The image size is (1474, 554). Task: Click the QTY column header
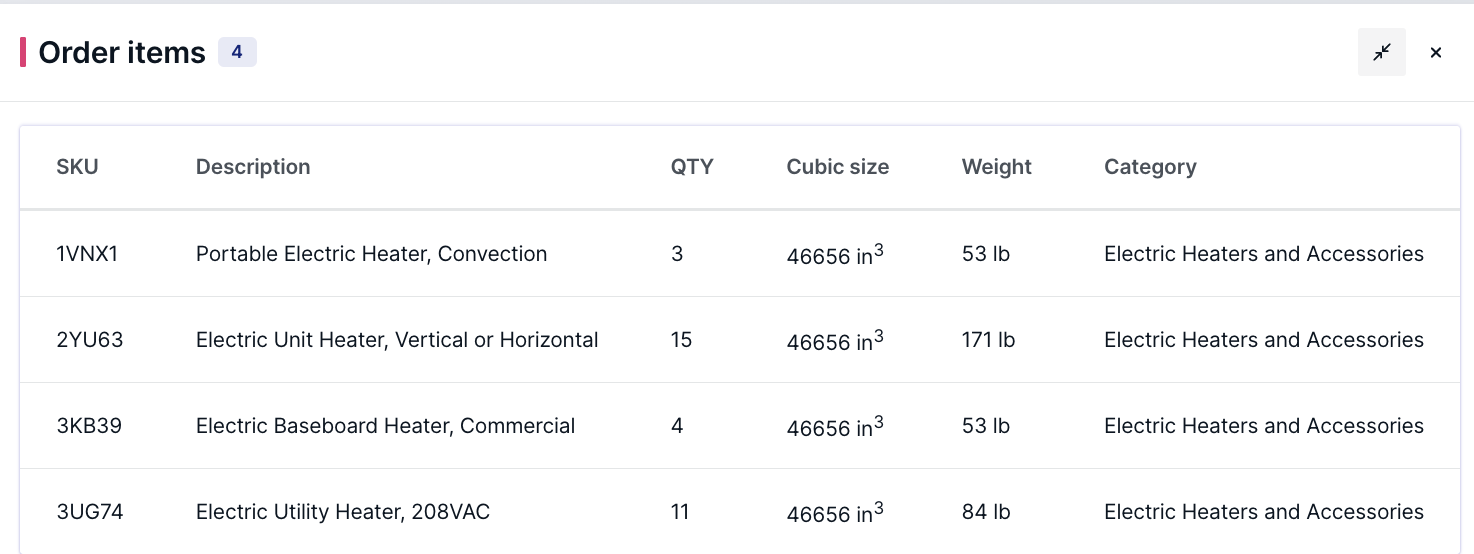point(692,167)
